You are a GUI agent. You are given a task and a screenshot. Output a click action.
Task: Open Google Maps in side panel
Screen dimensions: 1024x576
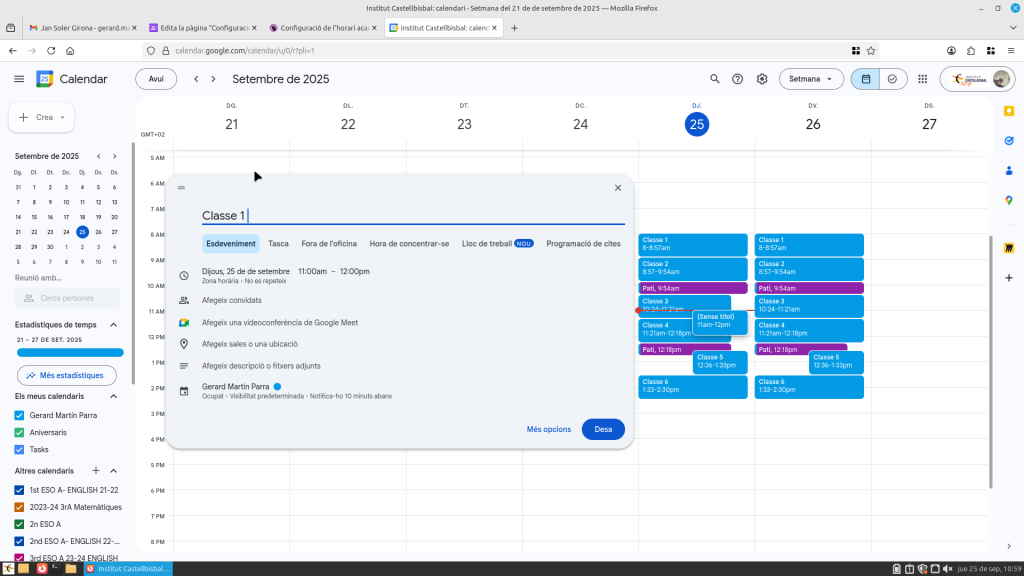(x=1009, y=200)
